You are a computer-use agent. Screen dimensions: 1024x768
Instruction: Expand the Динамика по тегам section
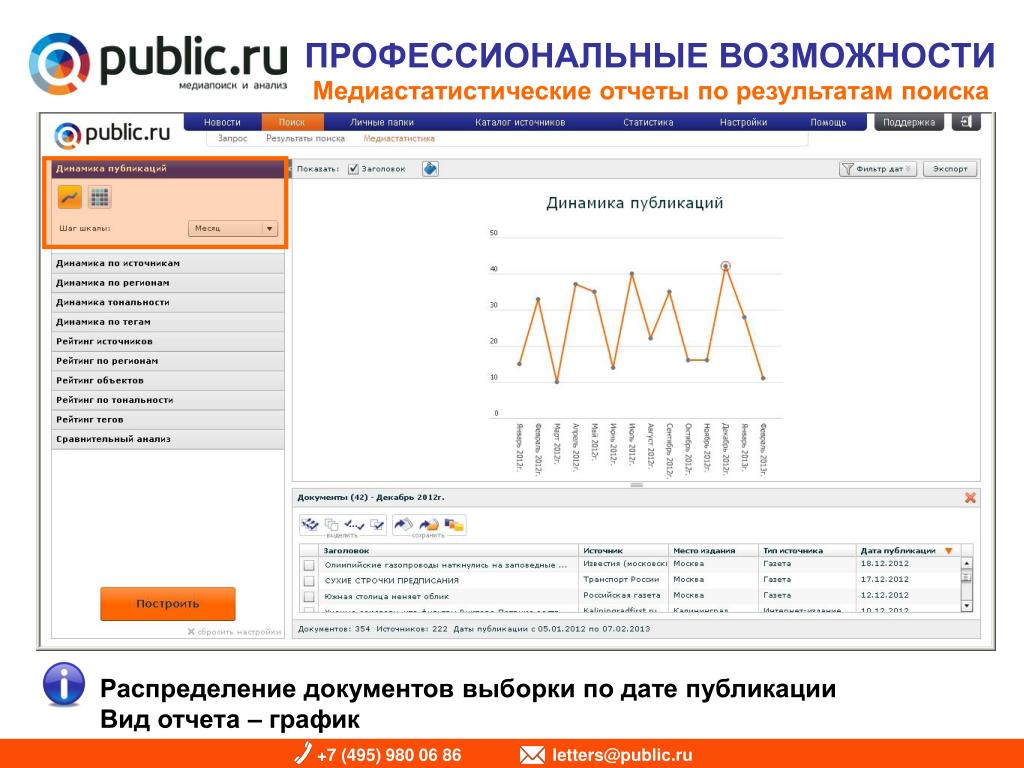click(168, 322)
